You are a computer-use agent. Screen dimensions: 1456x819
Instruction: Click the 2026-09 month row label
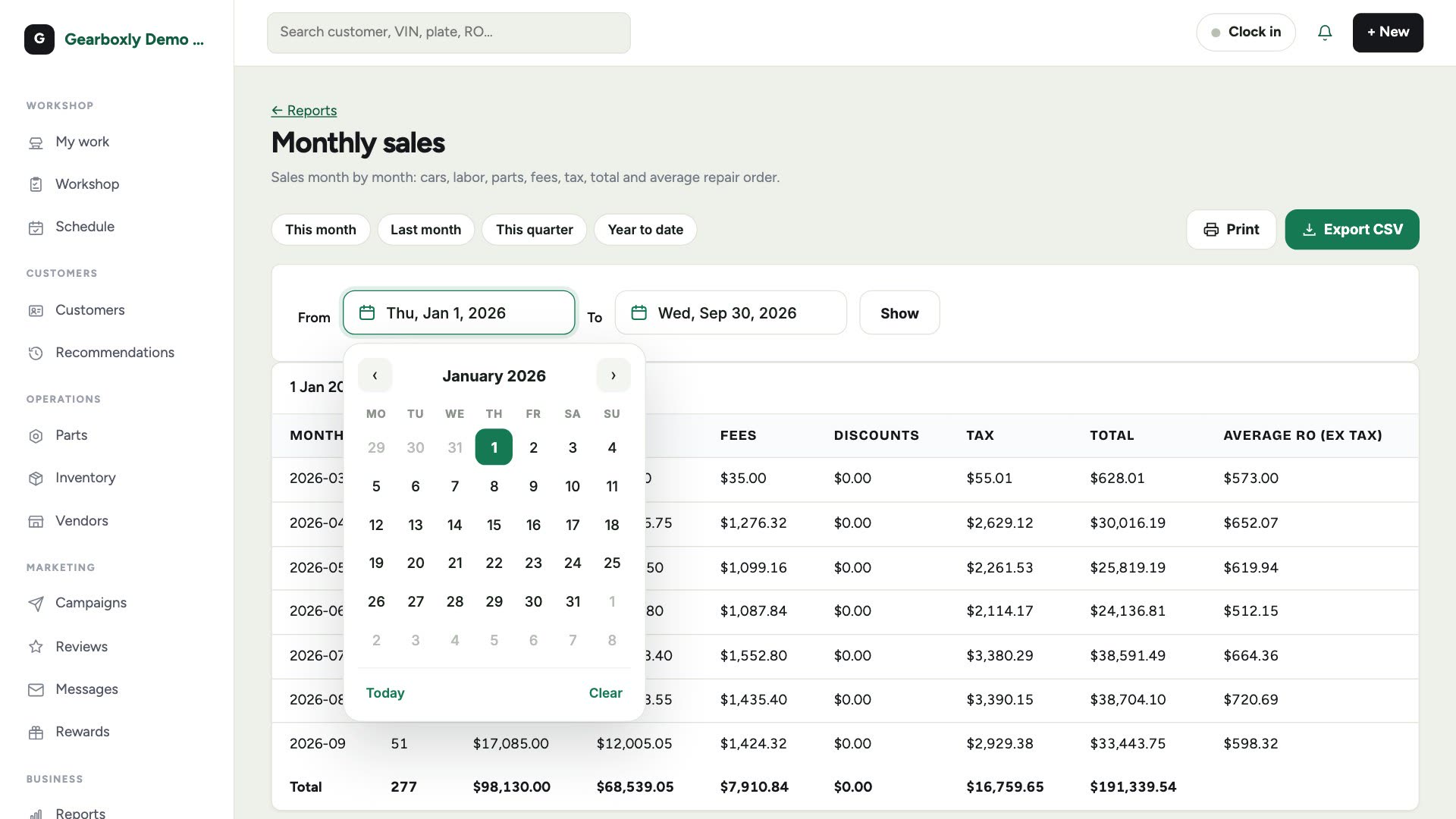(318, 744)
